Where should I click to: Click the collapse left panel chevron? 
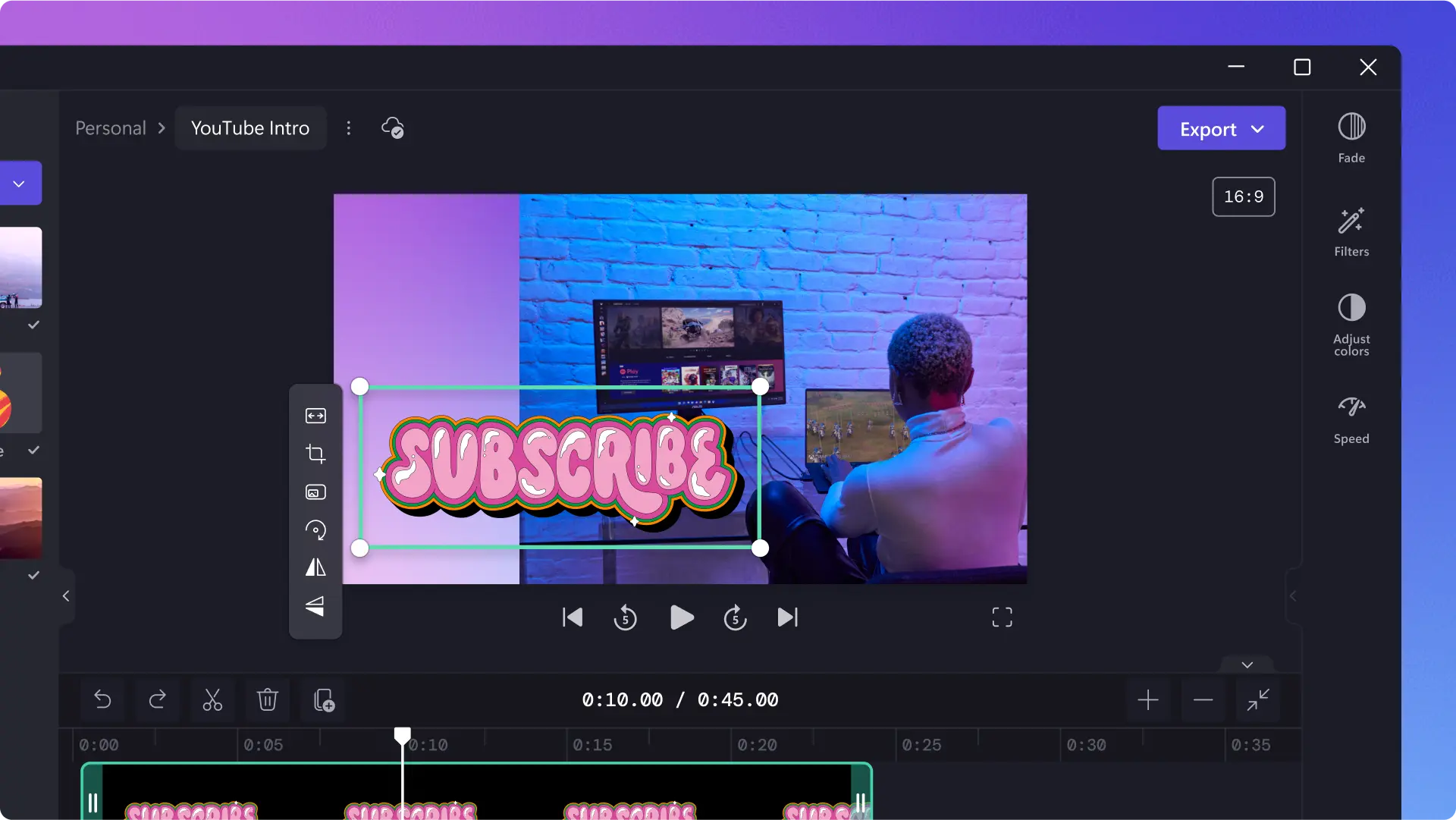point(65,596)
